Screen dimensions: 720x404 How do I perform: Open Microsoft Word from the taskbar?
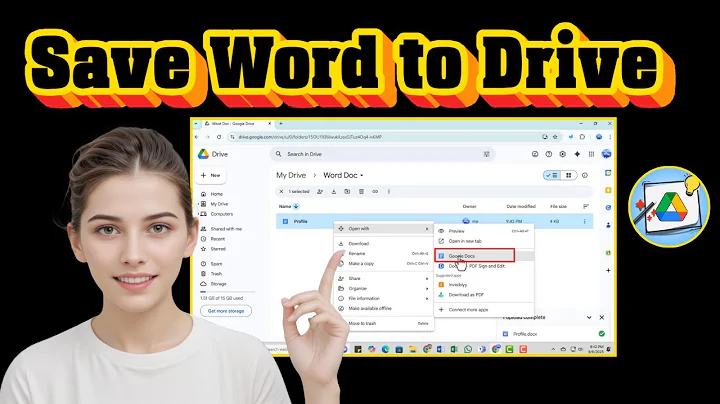[440, 349]
